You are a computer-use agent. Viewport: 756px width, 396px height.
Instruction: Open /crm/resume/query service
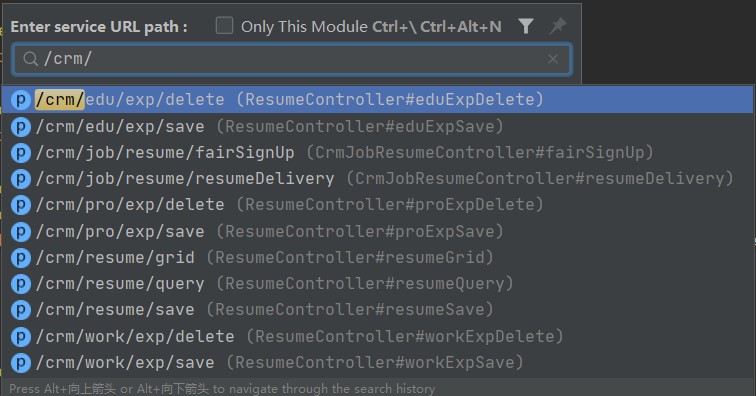pyautogui.click(x=378, y=284)
